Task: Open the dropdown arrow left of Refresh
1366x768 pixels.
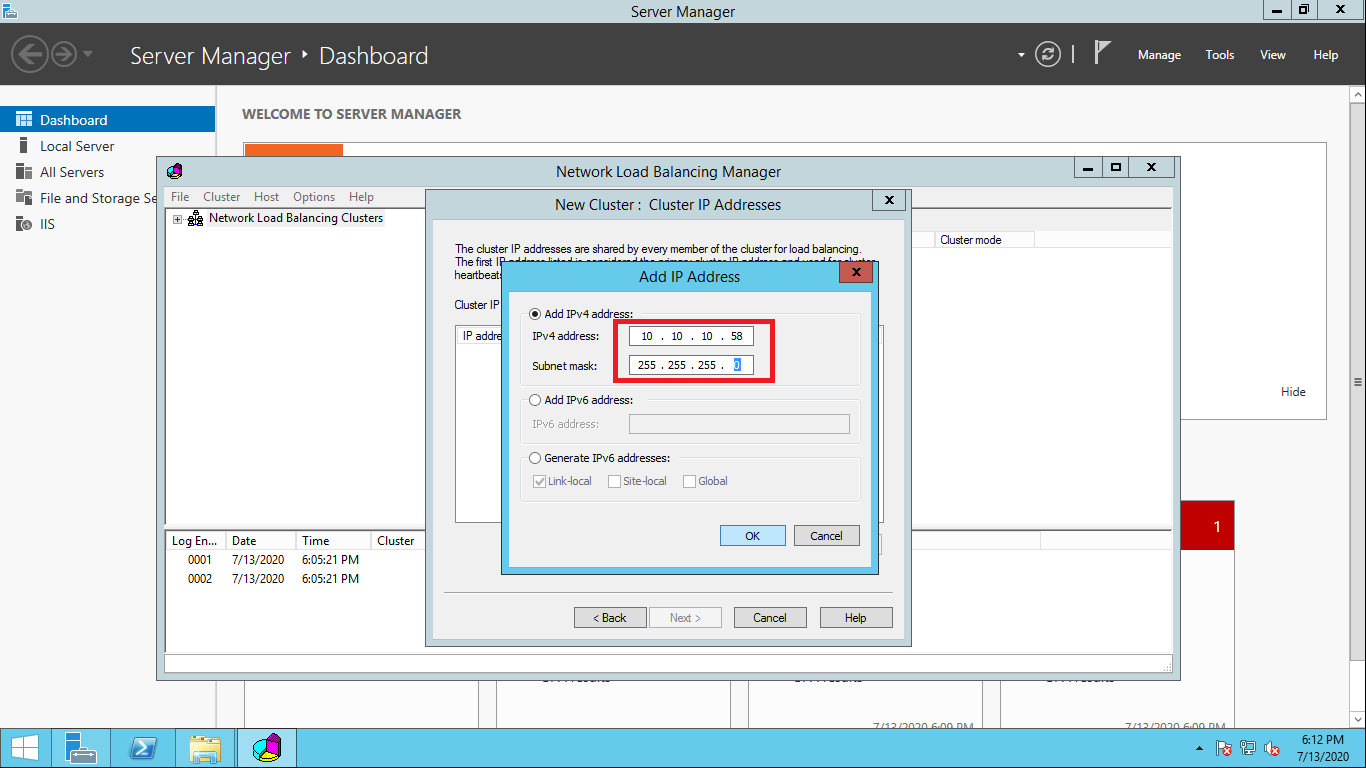Action: point(1021,55)
